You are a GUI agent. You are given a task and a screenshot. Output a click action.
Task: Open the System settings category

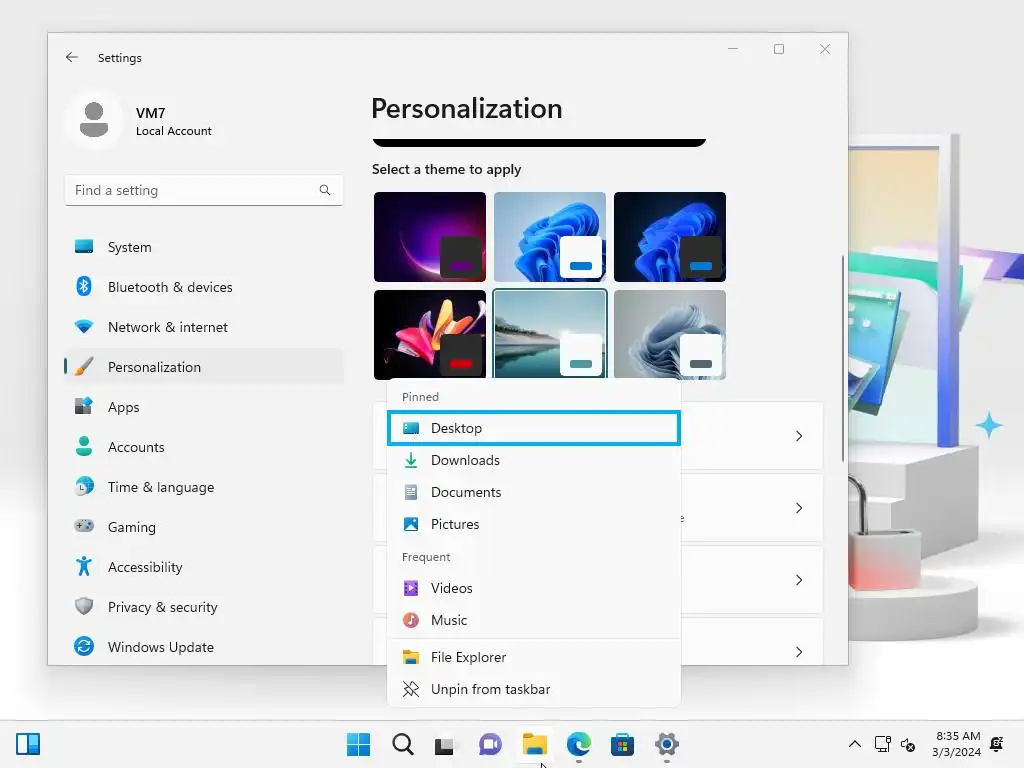[204, 247]
